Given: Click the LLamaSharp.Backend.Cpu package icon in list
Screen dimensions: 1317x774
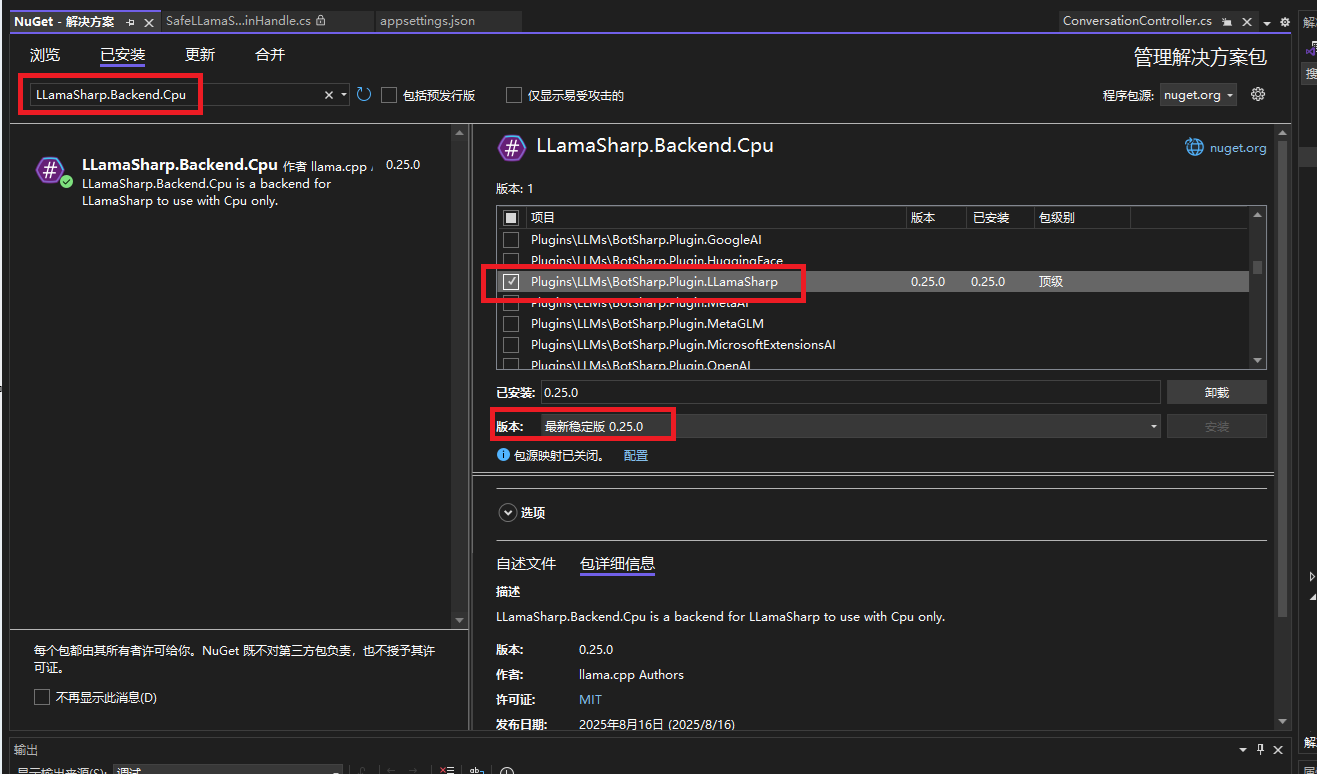Looking at the screenshot, I should tap(50, 170).
